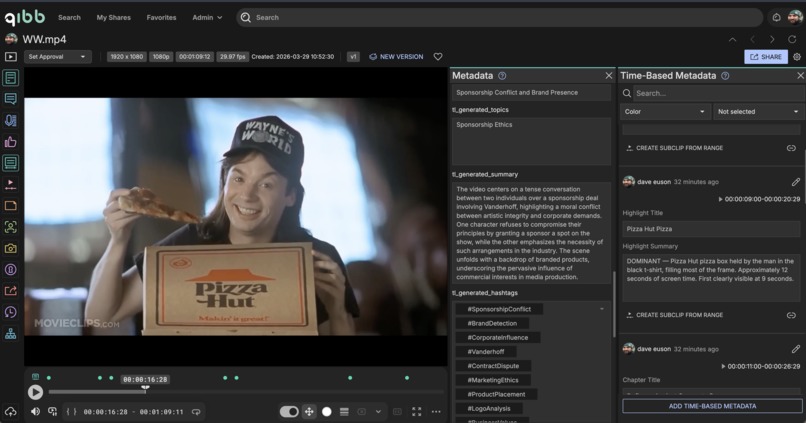
Task: Click the refresh icon near the file title
Action: (792, 40)
